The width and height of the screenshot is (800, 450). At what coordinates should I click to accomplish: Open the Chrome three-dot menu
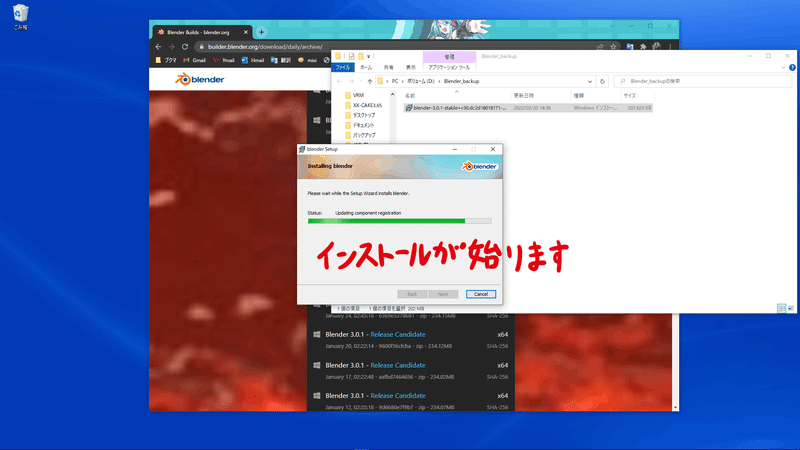pyautogui.click(x=670, y=46)
